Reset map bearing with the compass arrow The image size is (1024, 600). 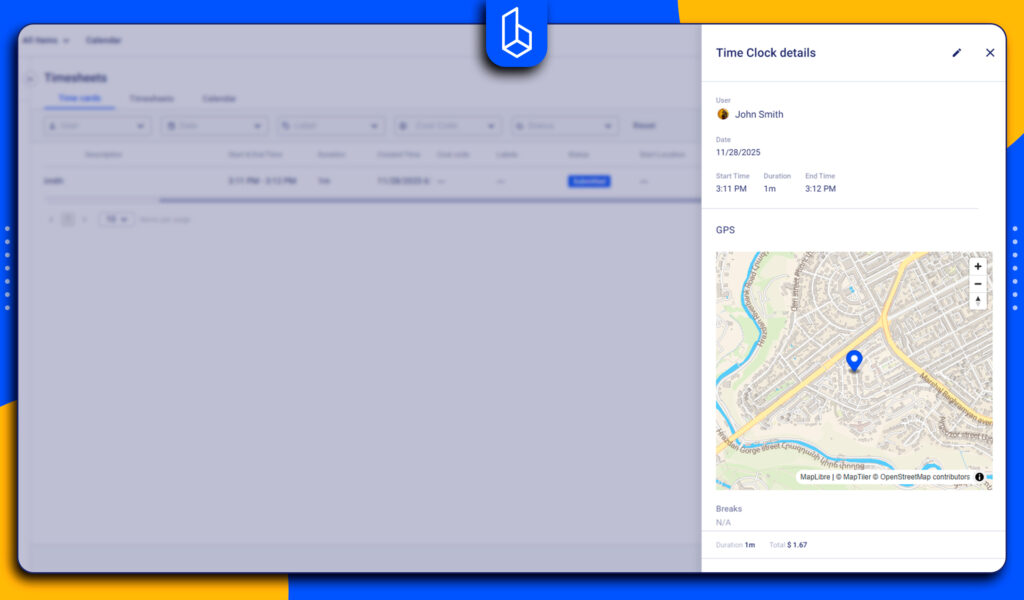click(x=978, y=302)
